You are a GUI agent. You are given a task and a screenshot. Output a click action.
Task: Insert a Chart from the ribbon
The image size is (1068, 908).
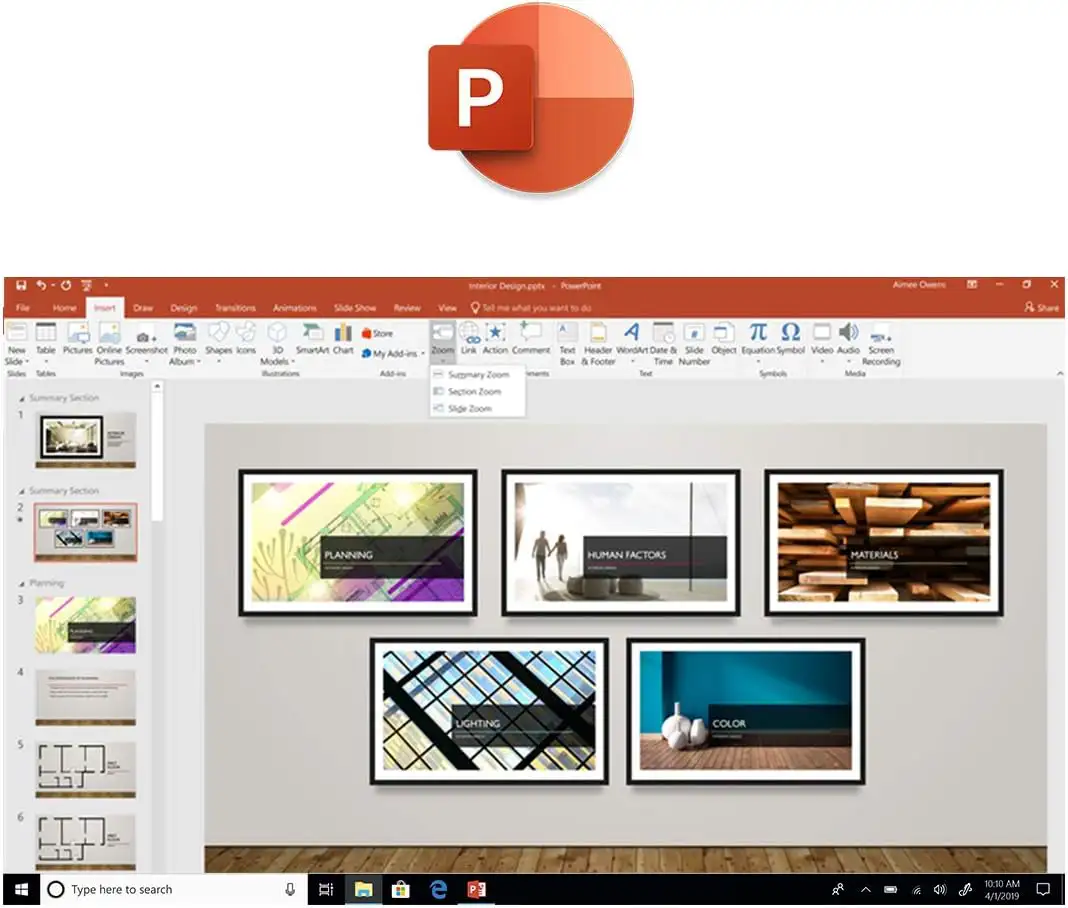[x=343, y=333]
